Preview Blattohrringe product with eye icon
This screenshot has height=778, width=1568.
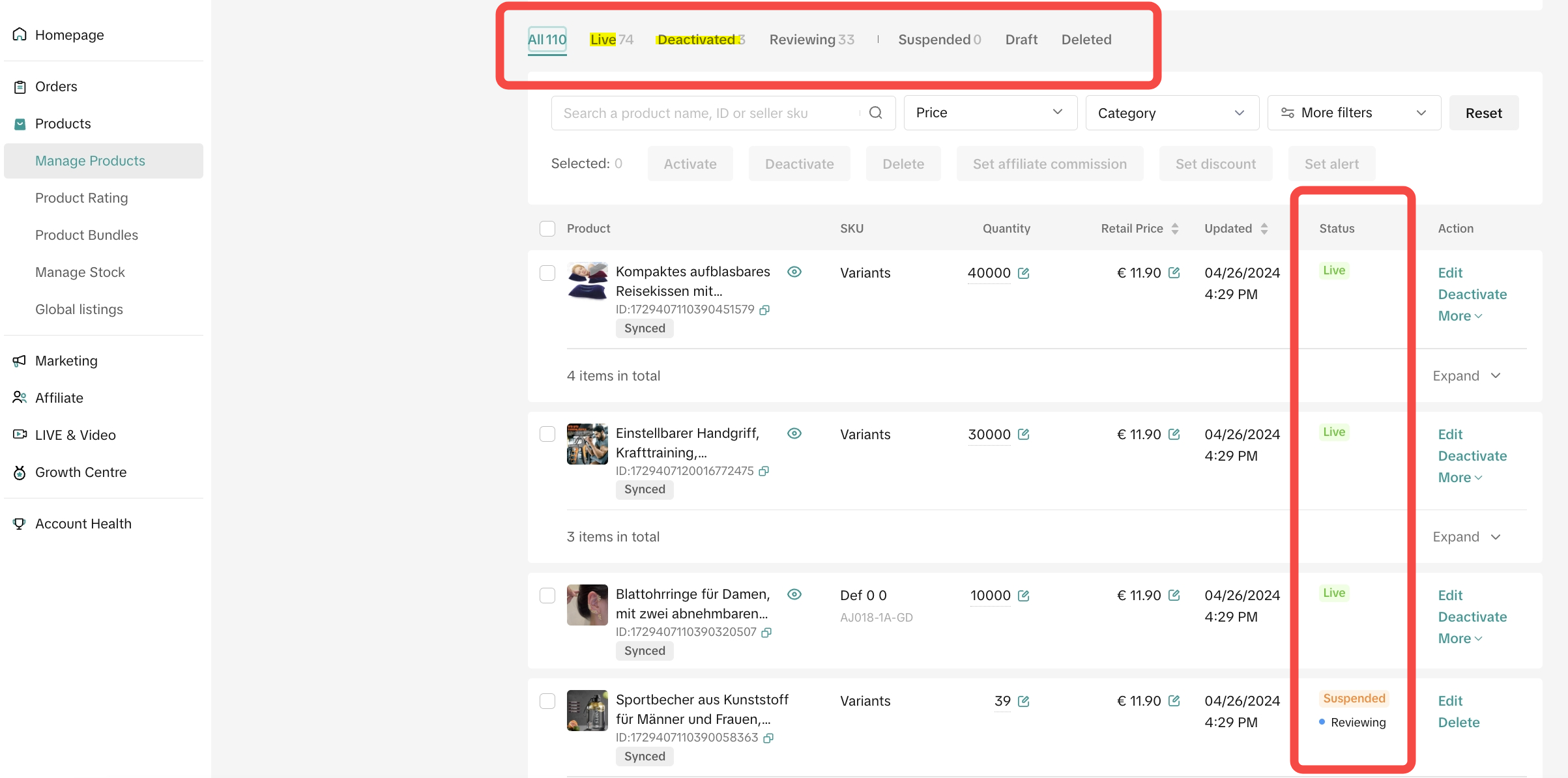(794, 594)
